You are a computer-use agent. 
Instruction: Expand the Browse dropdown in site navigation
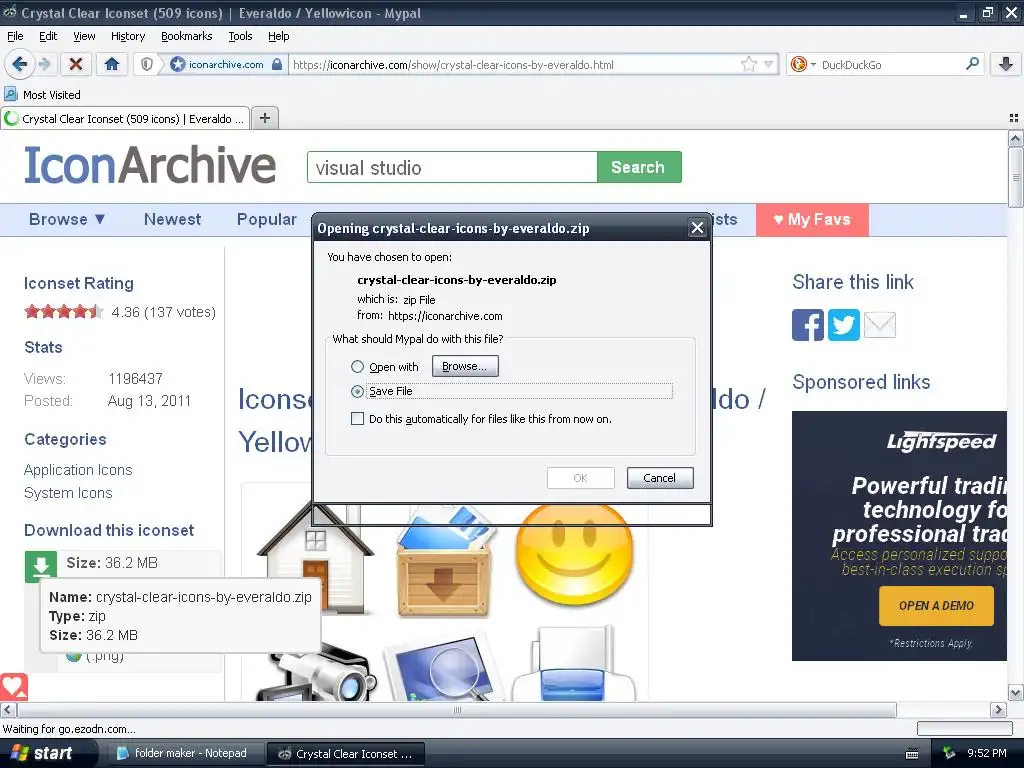pyautogui.click(x=67, y=219)
